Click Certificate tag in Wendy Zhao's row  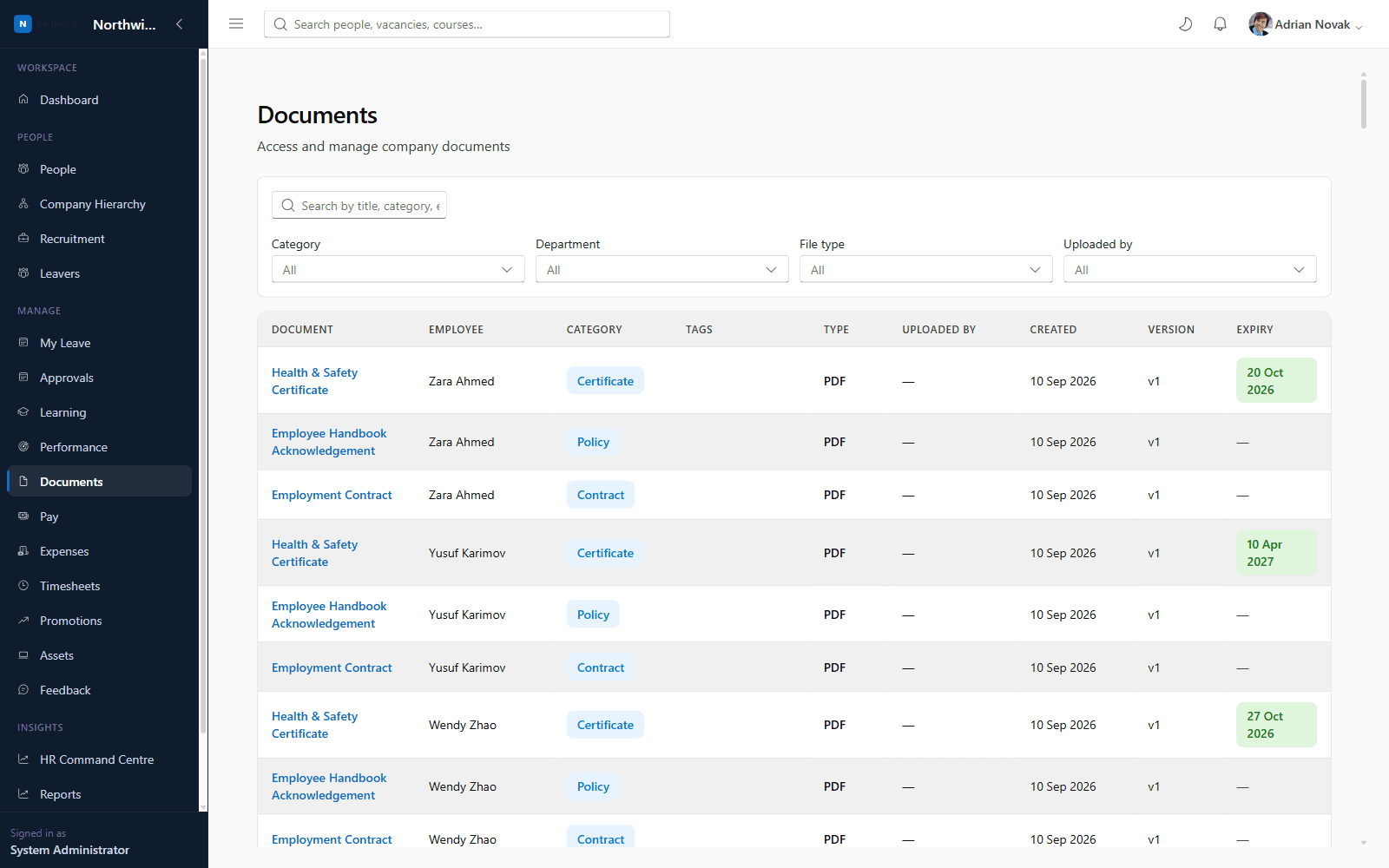pyautogui.click(x=605, y=725)
